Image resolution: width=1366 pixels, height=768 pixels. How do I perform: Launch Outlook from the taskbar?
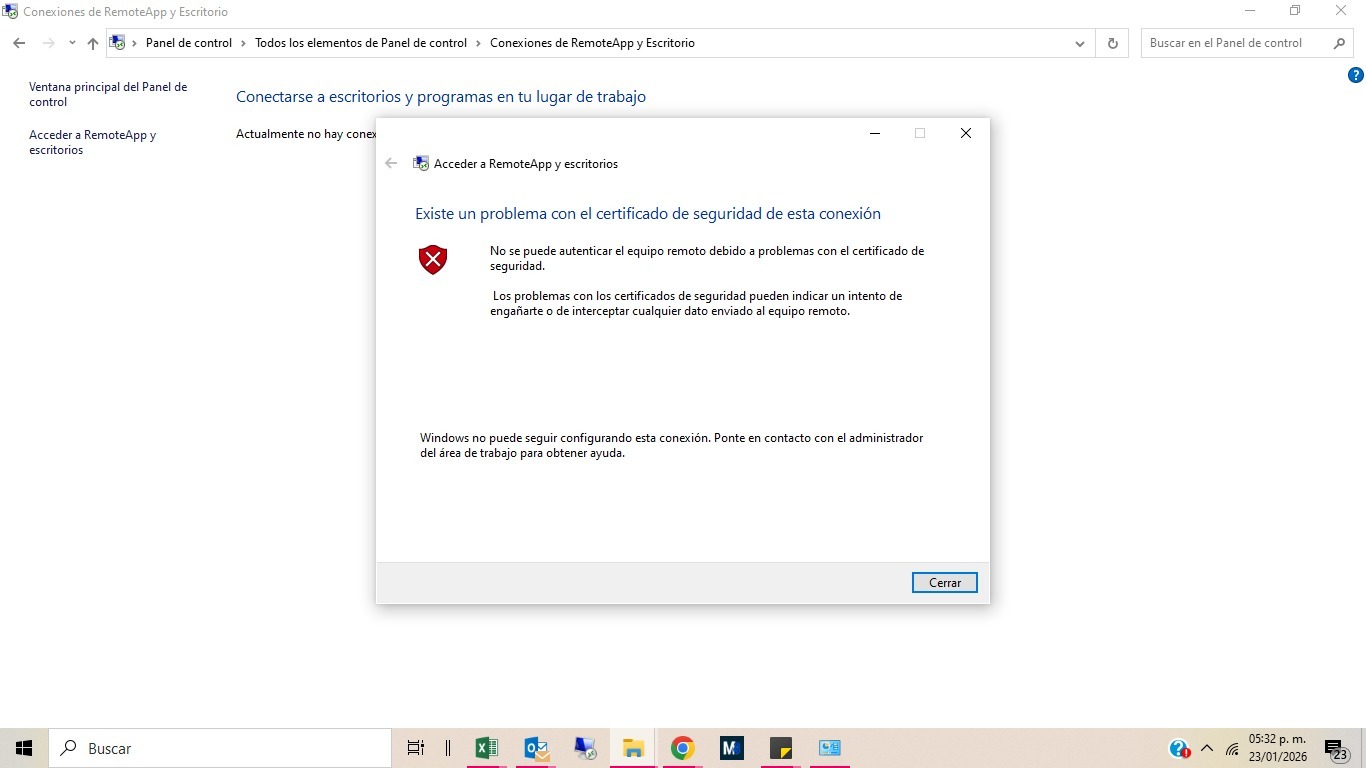click(537, 748)
